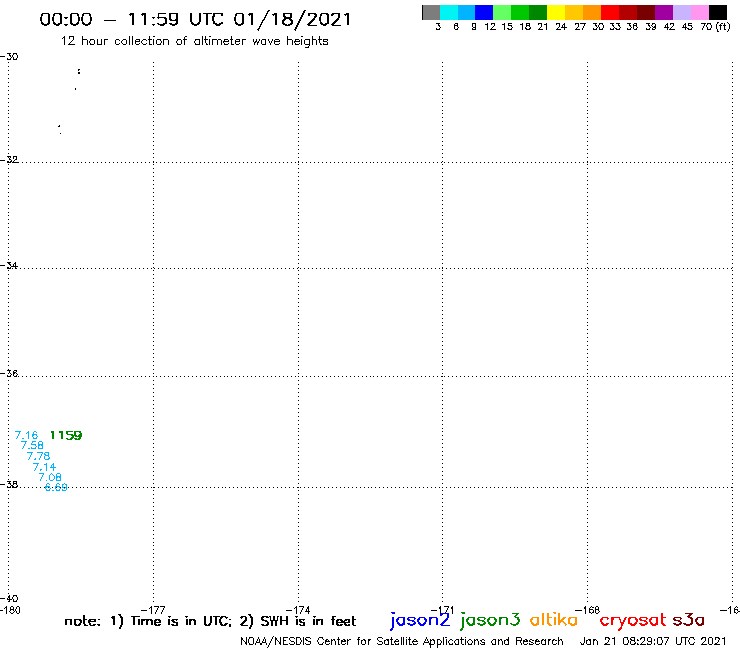Select the wave height reading 6.69

click(x=56, y=487)
